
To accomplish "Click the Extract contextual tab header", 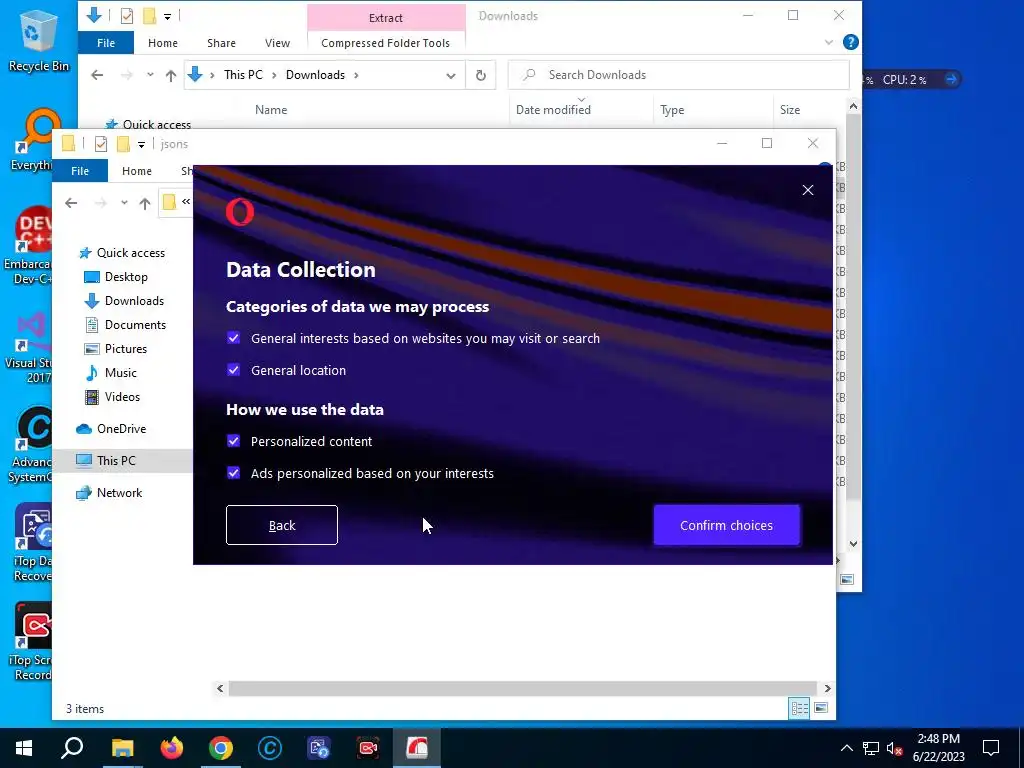I will pyautogui.click(x=385, y=18).
